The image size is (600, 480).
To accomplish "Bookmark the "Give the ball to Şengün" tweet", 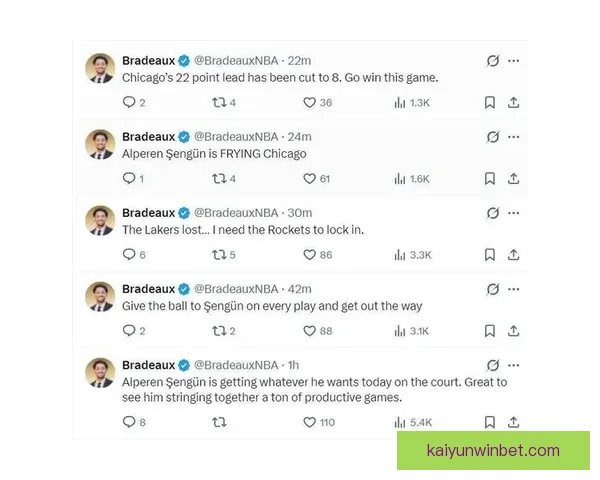I will 490,330.
